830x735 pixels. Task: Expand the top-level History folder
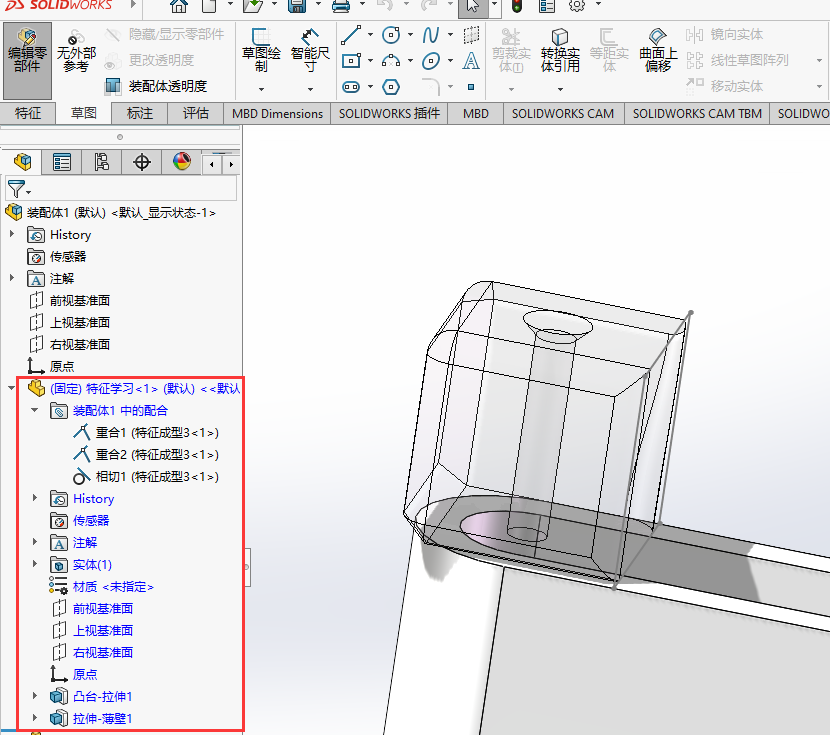coord(12,233)
